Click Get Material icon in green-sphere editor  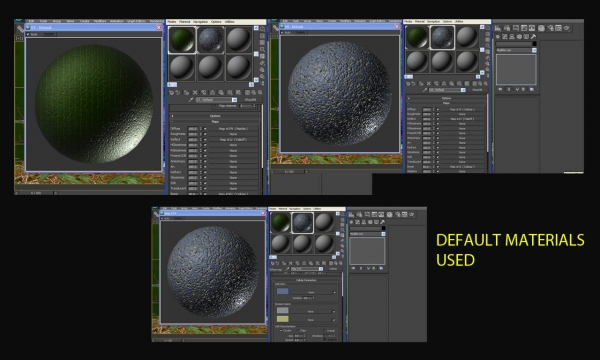point(171,93)
